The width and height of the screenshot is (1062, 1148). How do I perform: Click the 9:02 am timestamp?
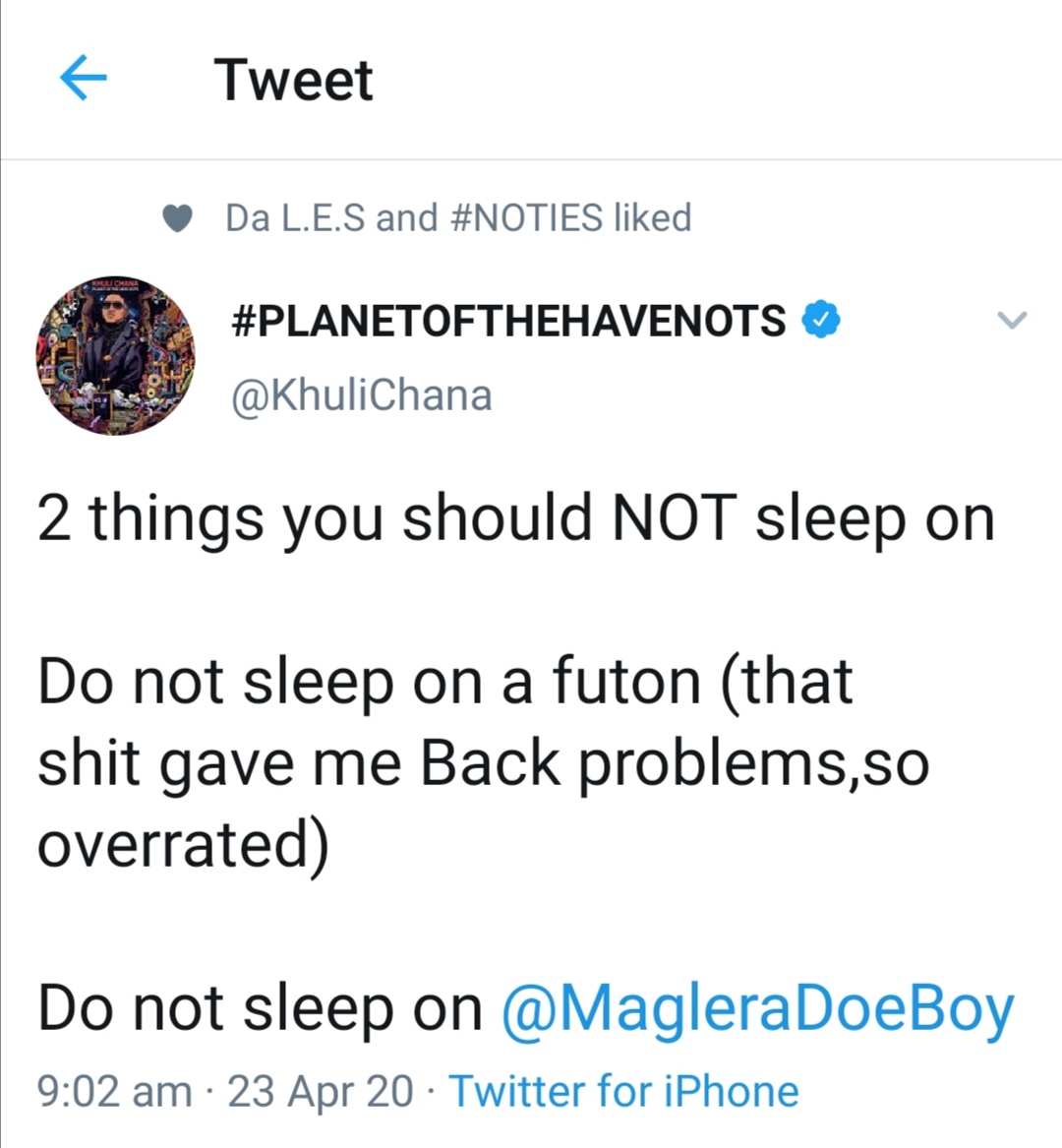click(114, 1091)
